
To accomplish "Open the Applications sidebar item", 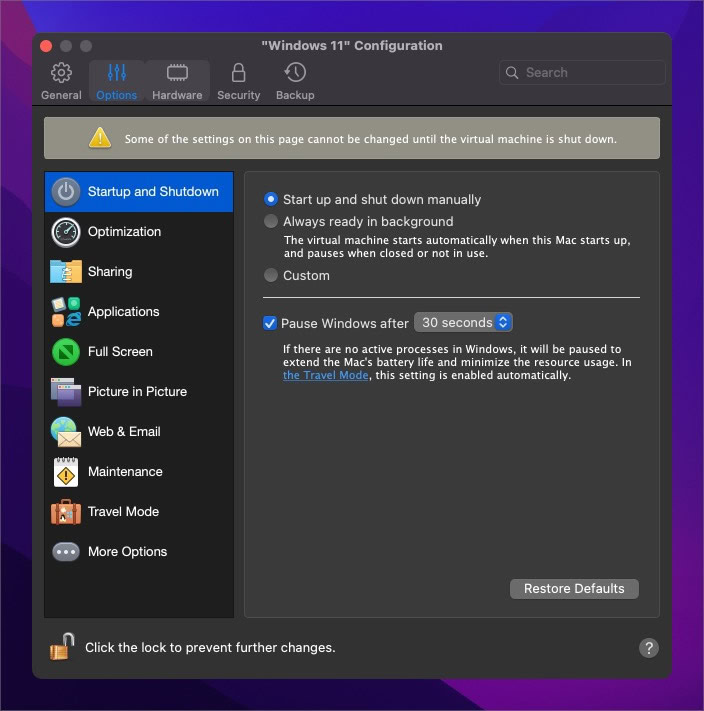I will coord(139,312).
